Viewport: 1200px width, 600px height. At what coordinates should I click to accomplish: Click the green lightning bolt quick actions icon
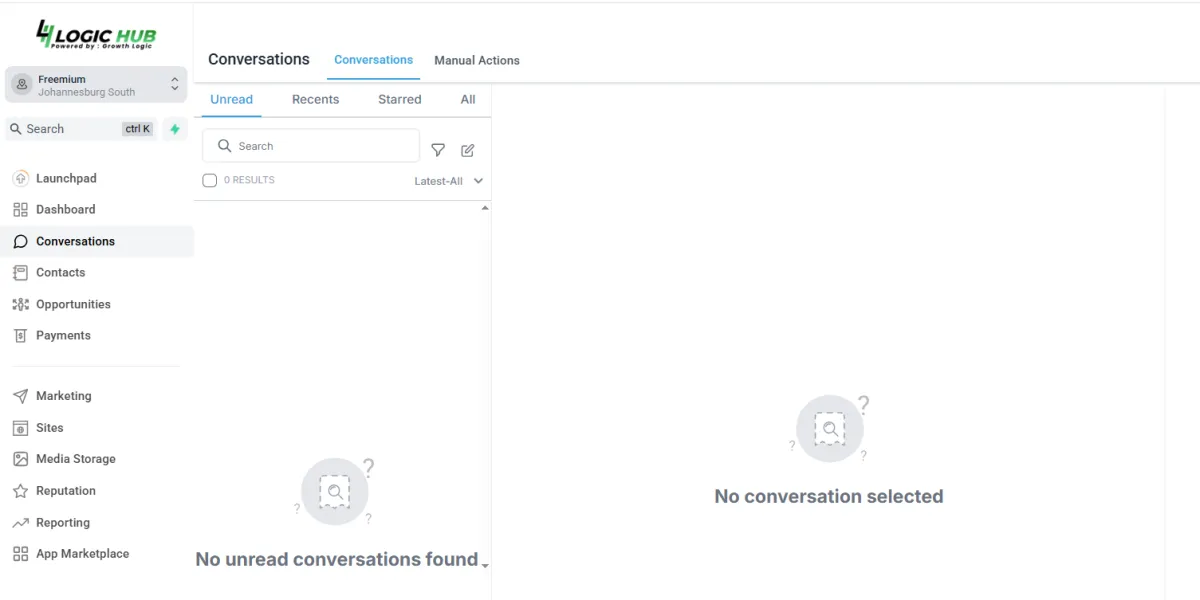[175, 129]
